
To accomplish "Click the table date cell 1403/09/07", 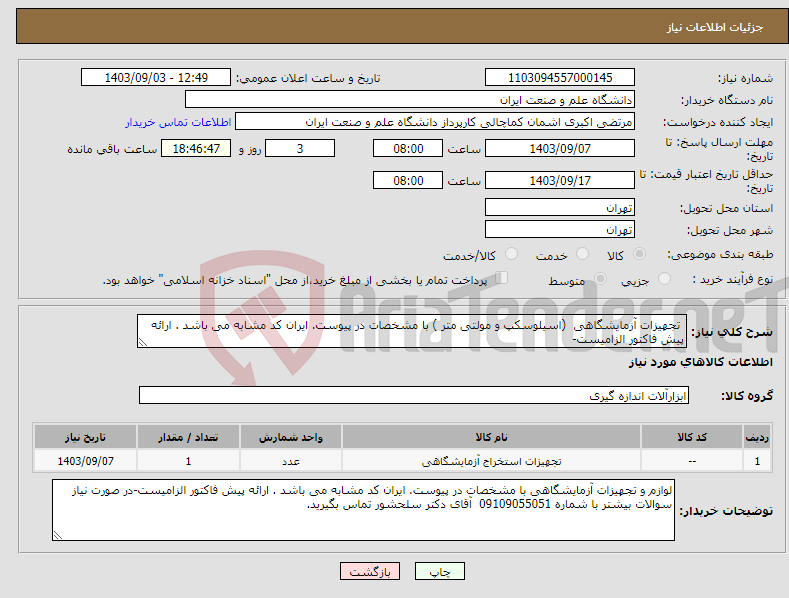I will click(x=86, y=461).
